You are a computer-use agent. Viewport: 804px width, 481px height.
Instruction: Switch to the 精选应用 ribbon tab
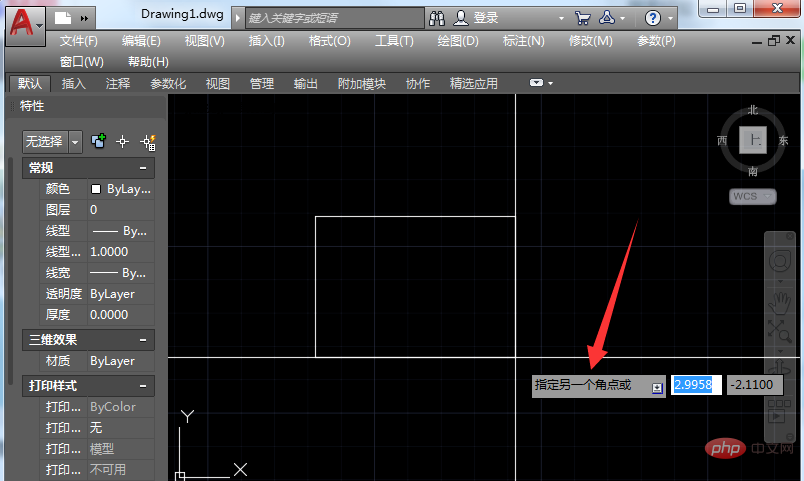pyautogui.click(x=474, y=84)
